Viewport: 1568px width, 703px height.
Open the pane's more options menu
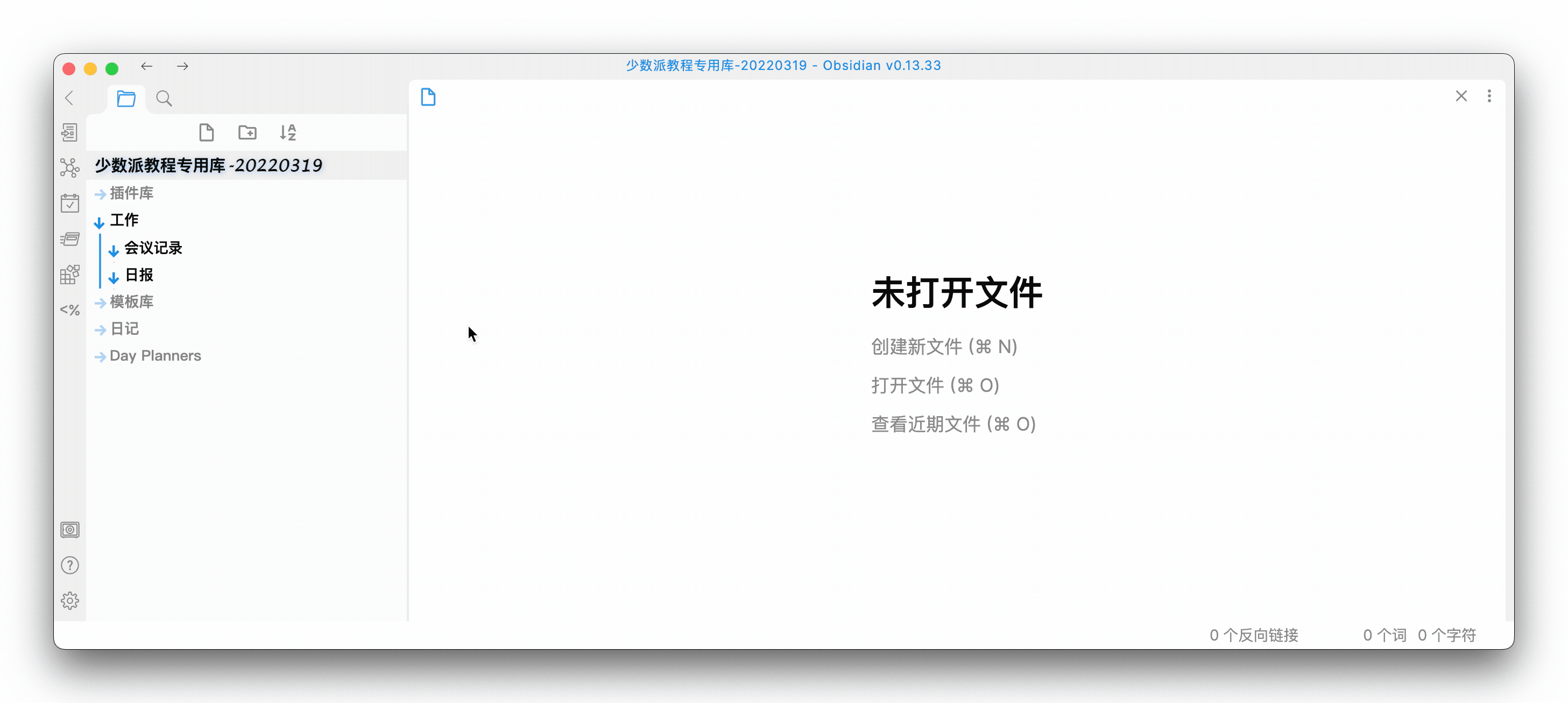[x=1489, y=96]
